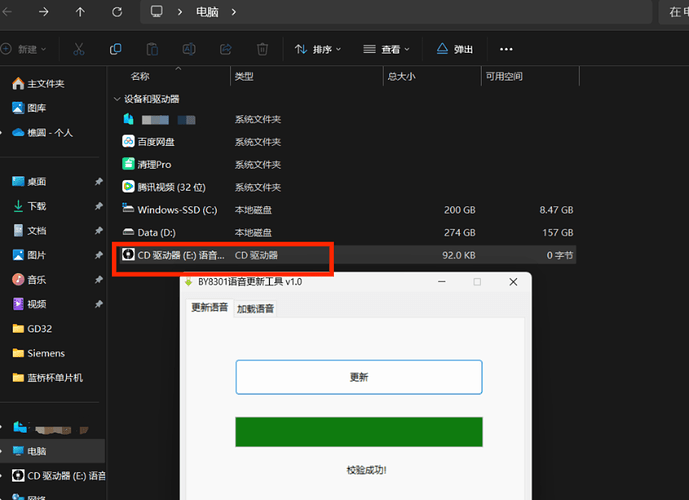Select Windows-SSD (C:) drive
The height and width of the screenshot is (500, 689).
tap(176, 210)
